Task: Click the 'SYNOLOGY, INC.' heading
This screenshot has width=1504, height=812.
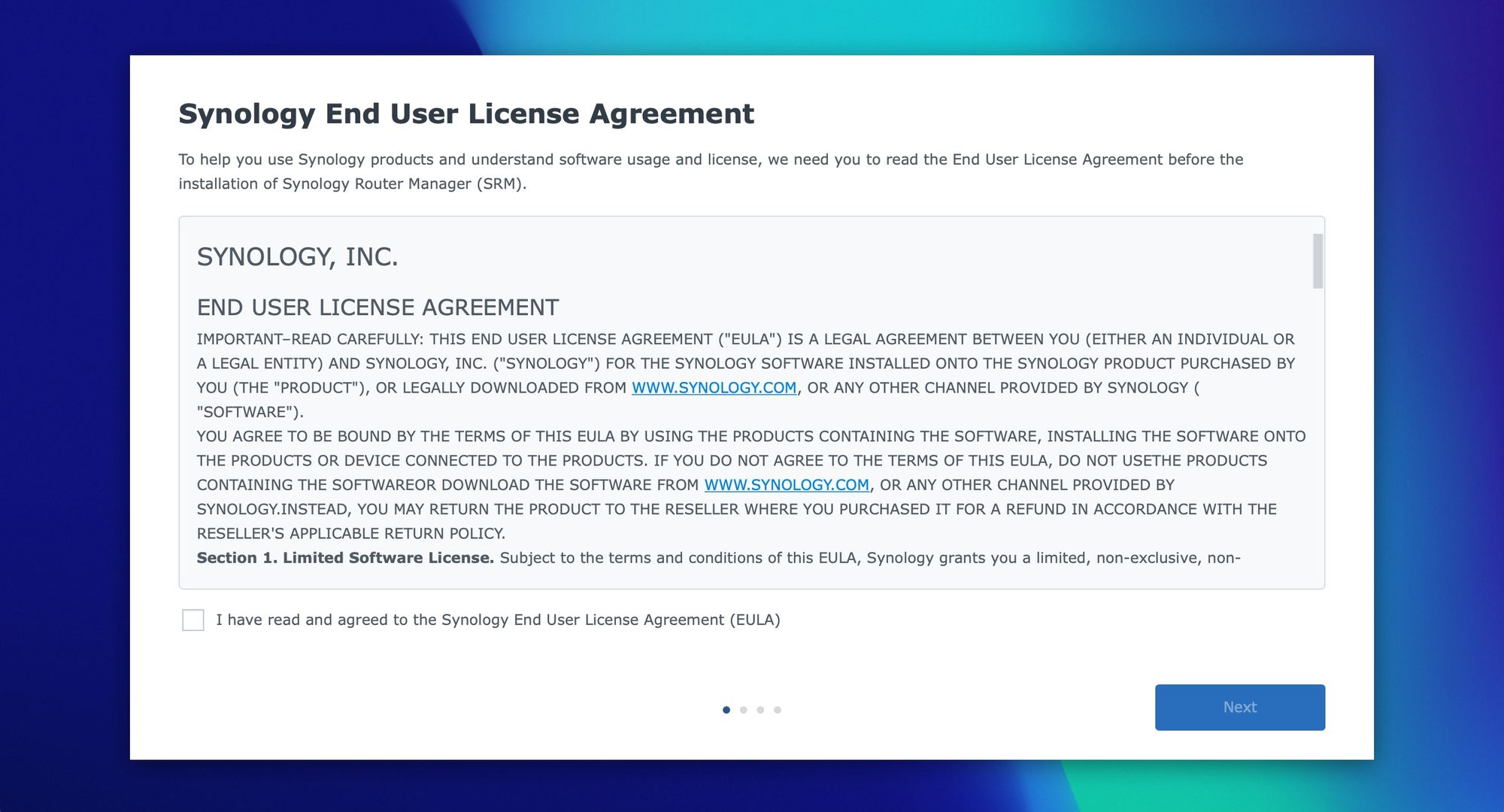Action: (x=297, y=257)
